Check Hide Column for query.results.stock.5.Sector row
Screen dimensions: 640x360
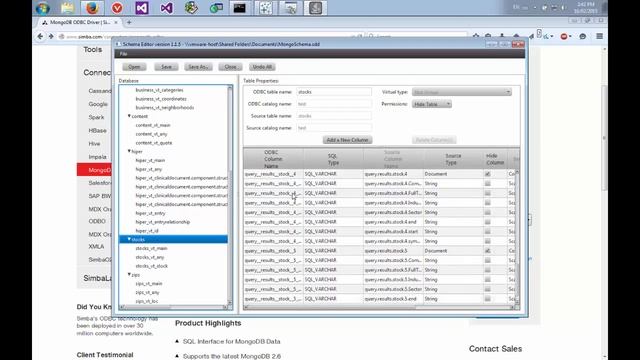tap(488, 289)
